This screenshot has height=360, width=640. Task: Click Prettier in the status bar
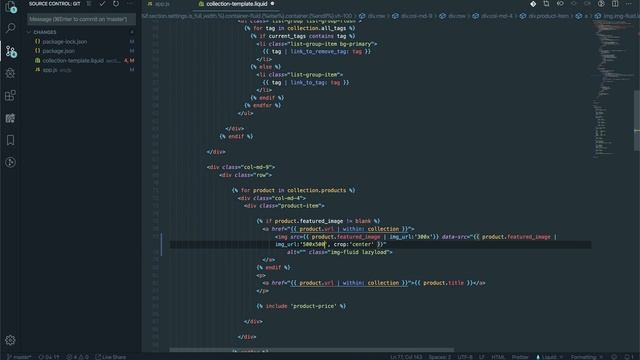pyautogui.click(x=520, y=357)
